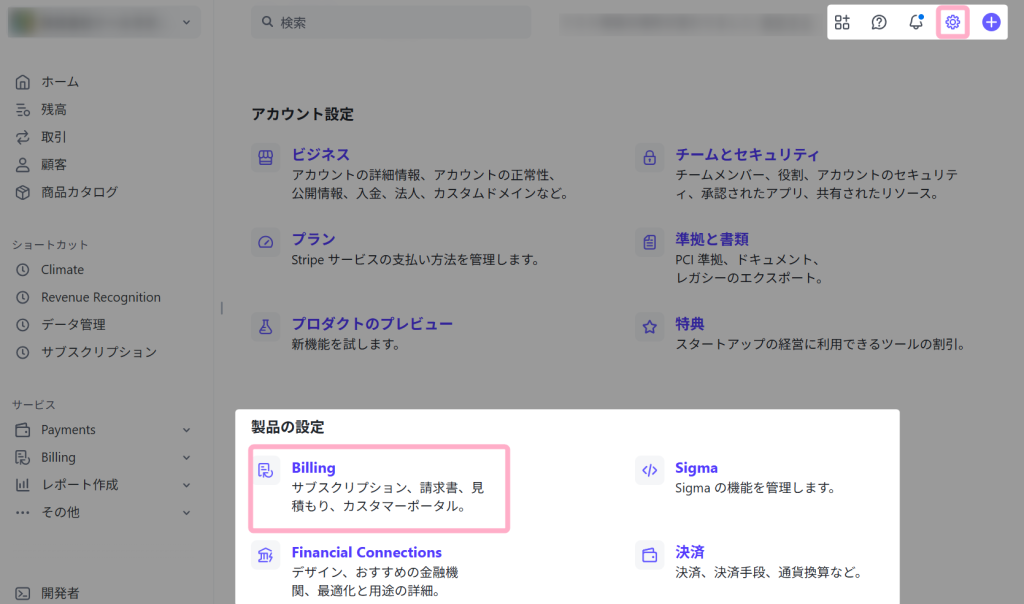The height and width of the screenshot is (604, 1024).
Task: Click the blue plus create button
Action: 991,22
